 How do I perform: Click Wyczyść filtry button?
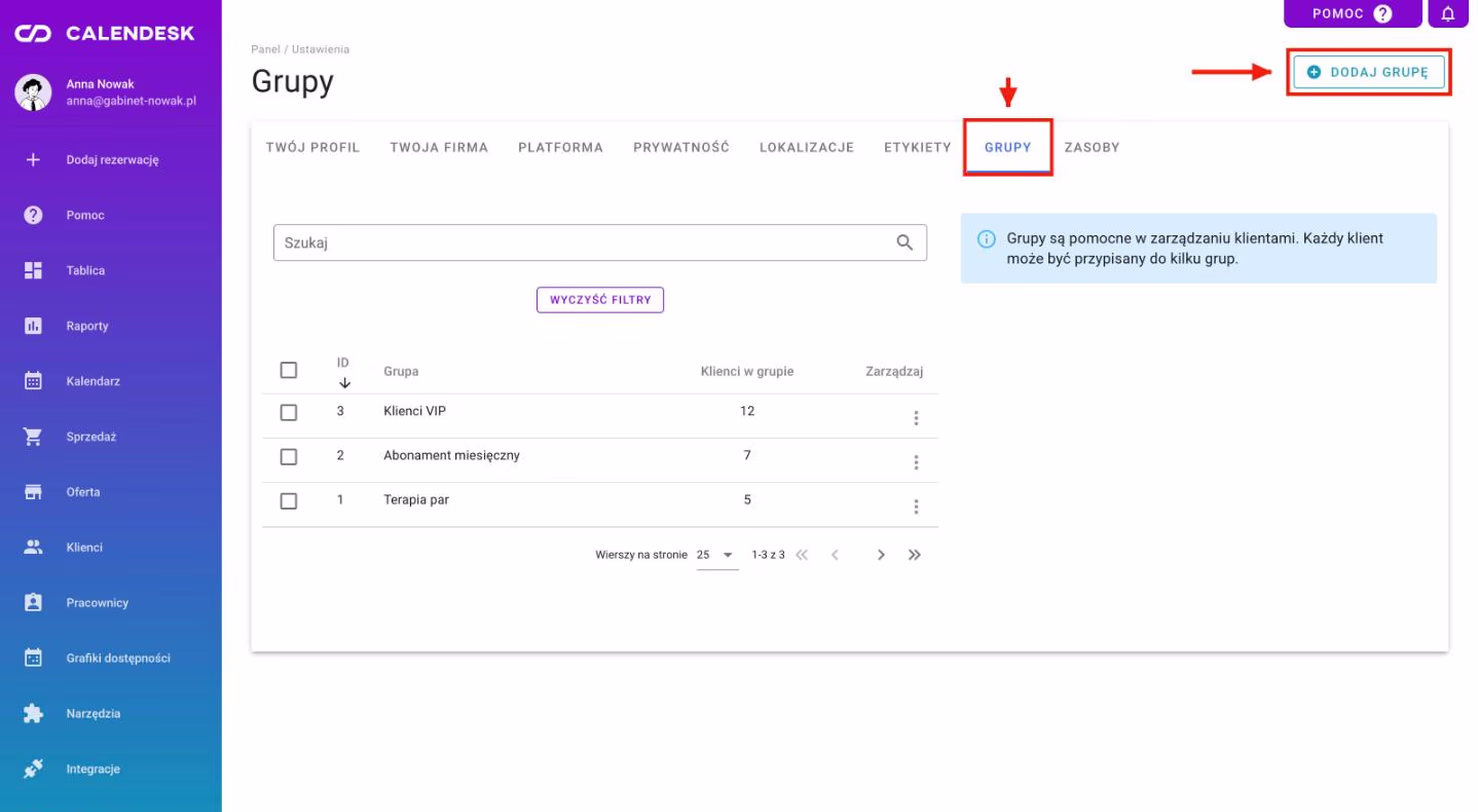(600, 300)
